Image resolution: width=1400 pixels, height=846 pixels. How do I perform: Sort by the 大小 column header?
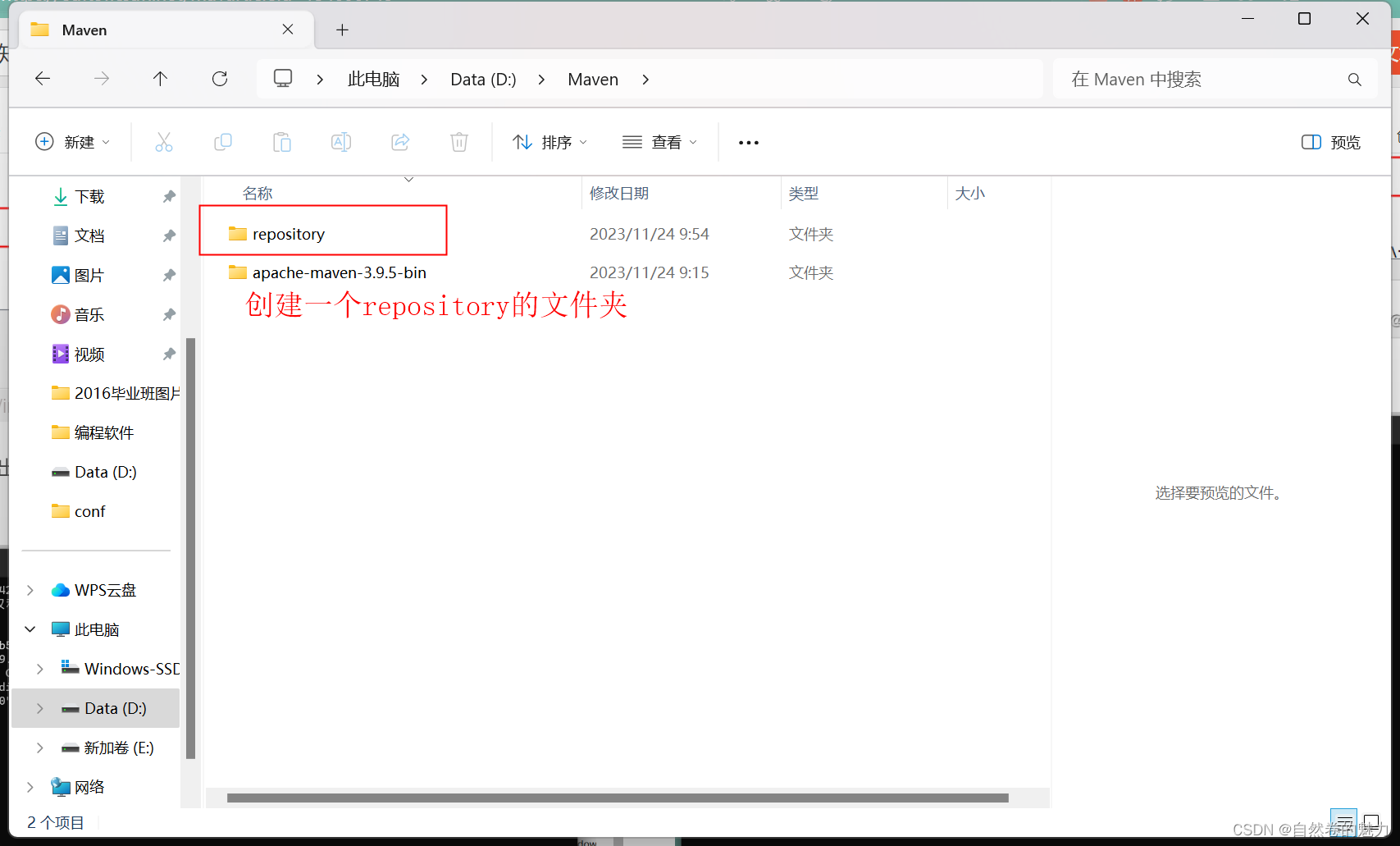pos(970,194)
